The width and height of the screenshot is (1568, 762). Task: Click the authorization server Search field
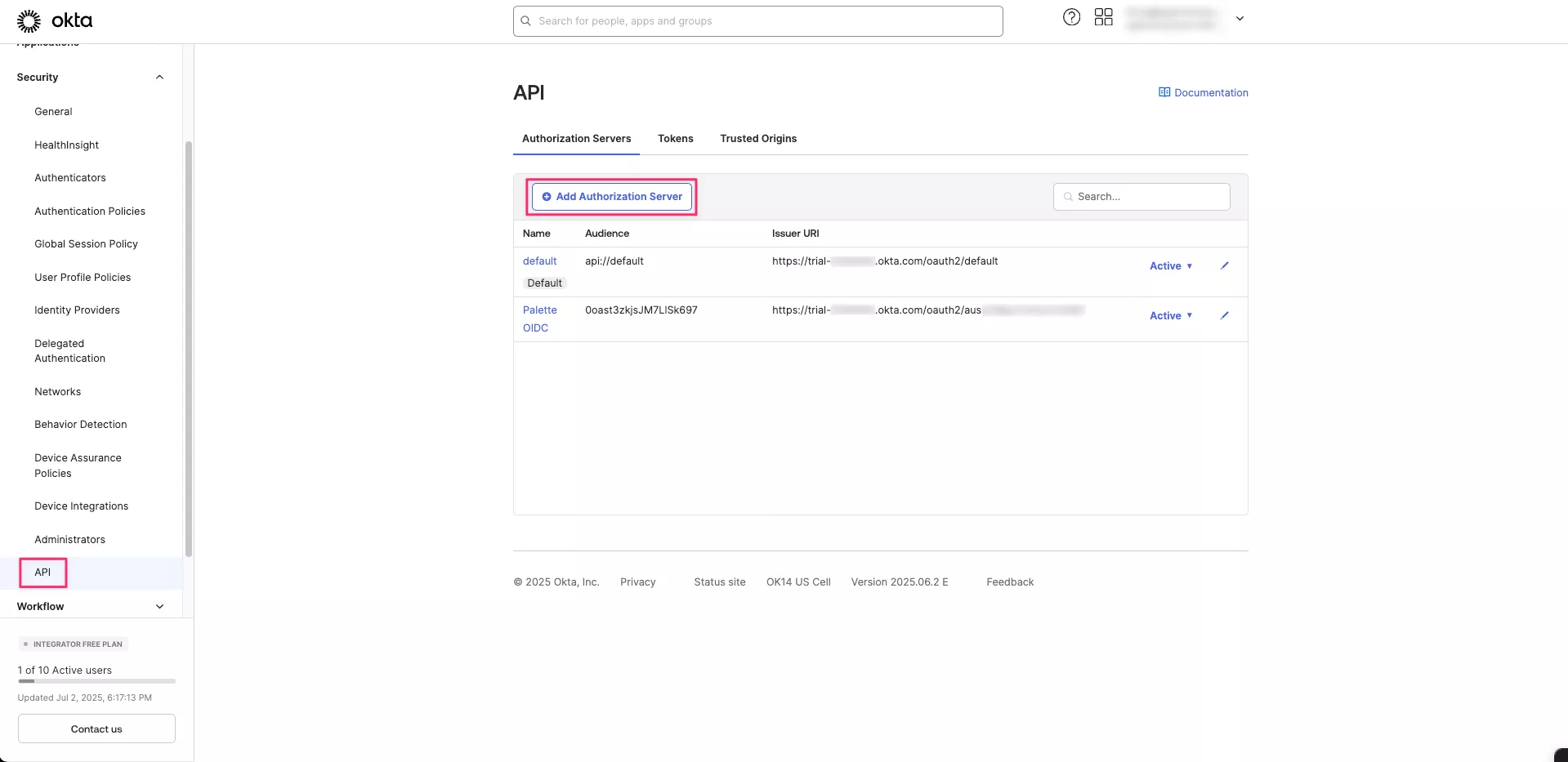click(x=1142, y=197)
